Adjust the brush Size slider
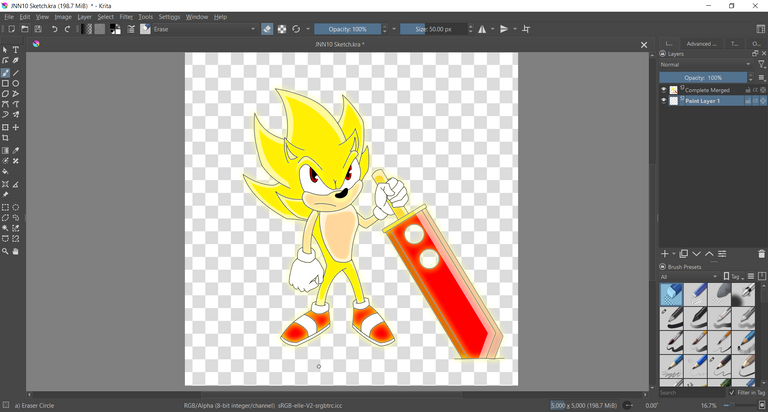 pos(433,29)
